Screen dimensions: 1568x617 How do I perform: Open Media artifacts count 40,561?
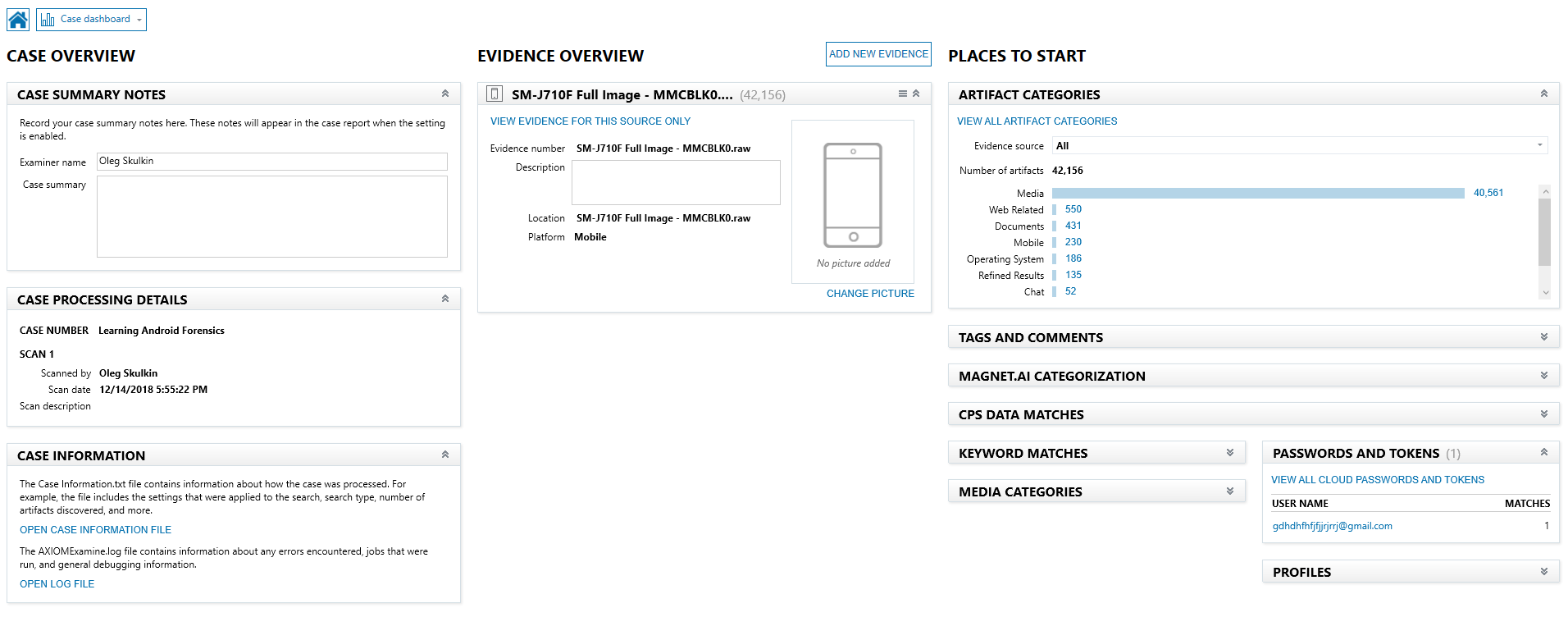[x=1488, y=193]
